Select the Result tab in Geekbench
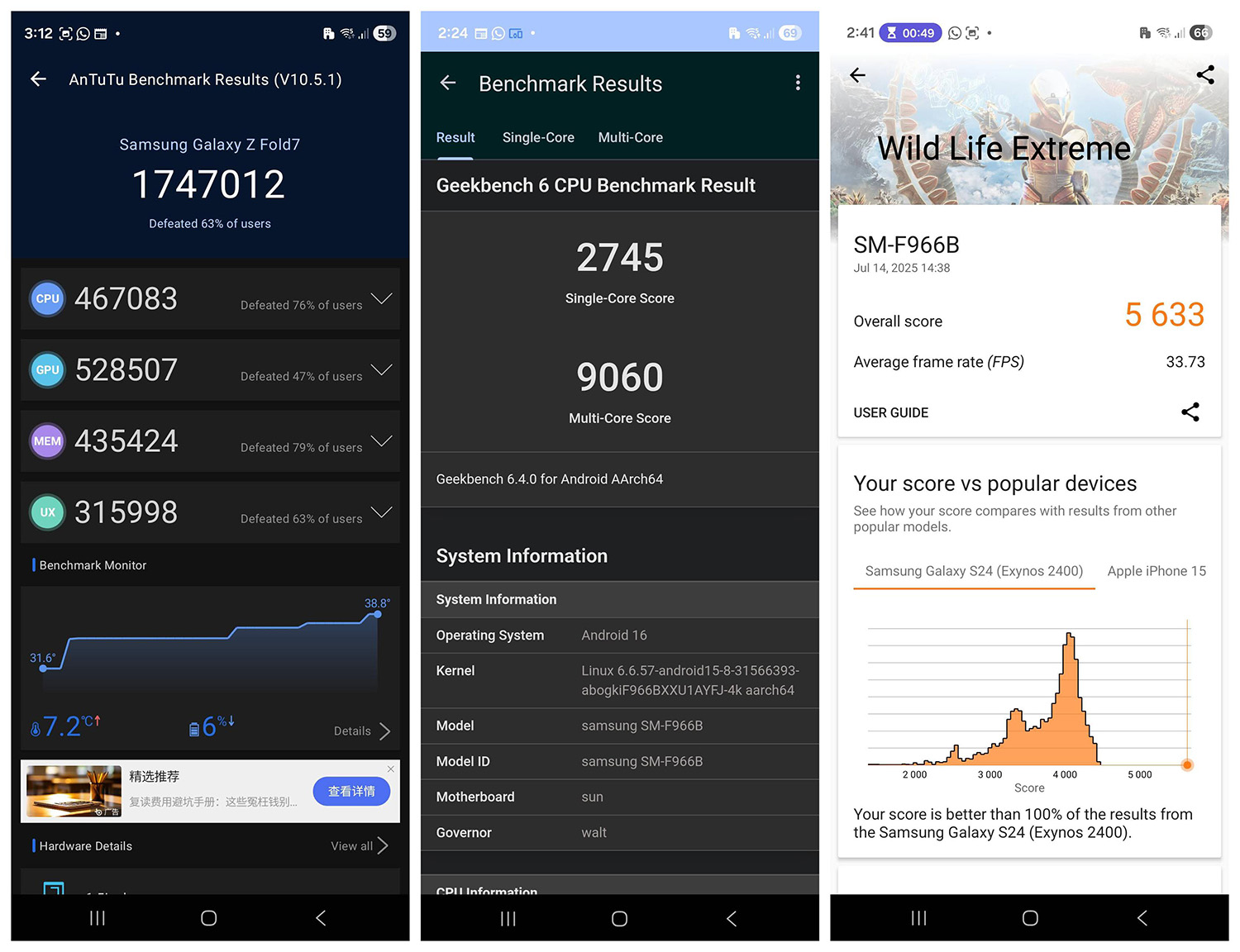 [x=455, y=137]
